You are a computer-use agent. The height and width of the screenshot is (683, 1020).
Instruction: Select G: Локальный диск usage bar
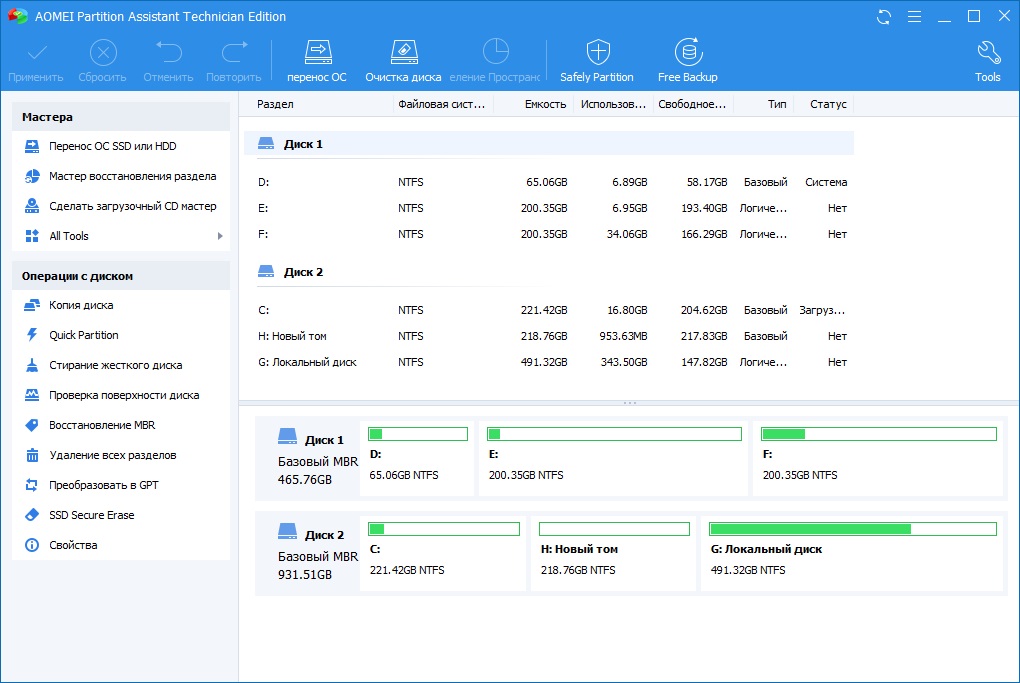click(x=852, y=529)
